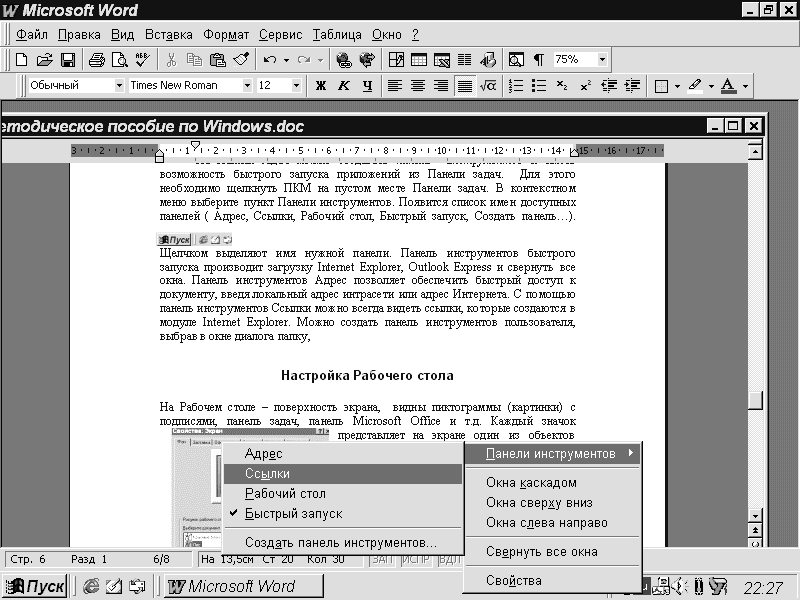Decrease paragraph indent icon
This screenshot has height=600, width=800.
(609, 86)
